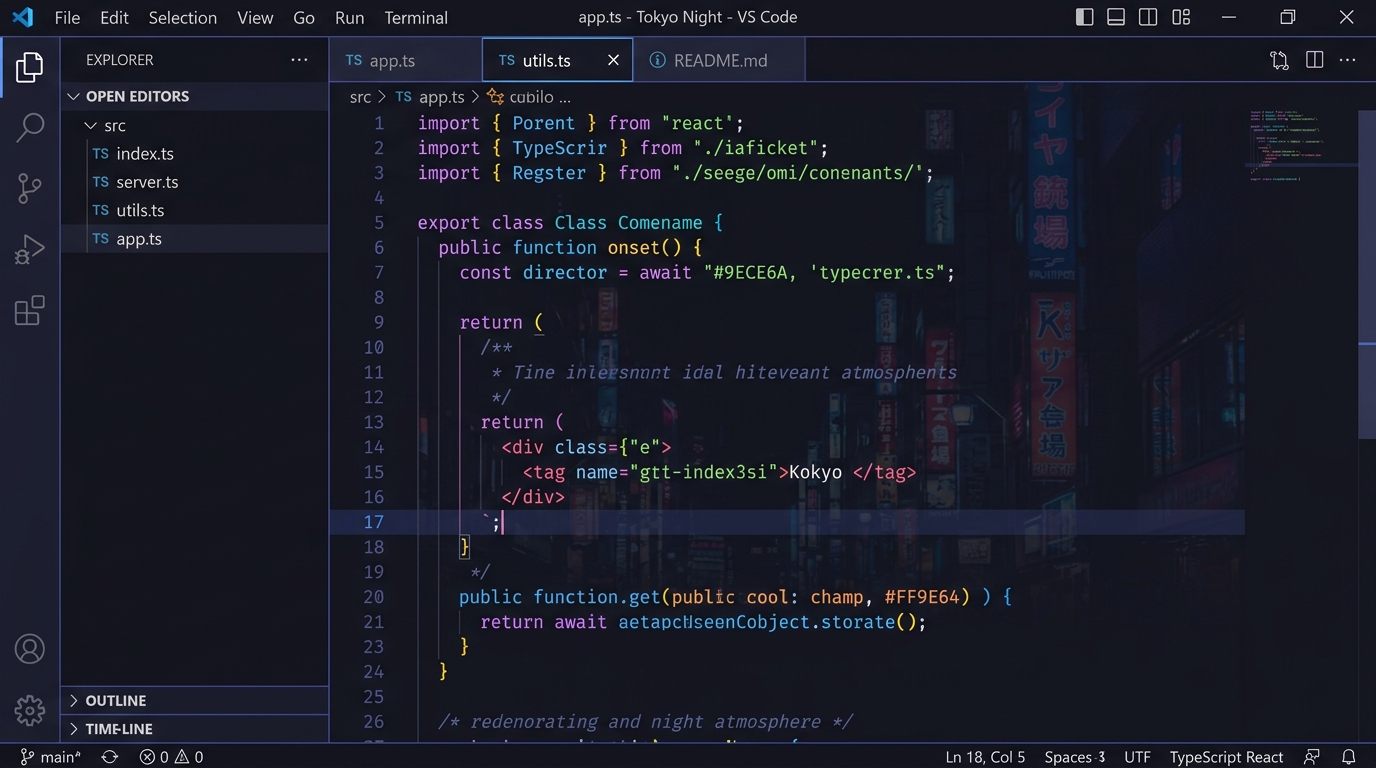
Task: Collapse the Open Editors section
Action: point(195,96)
